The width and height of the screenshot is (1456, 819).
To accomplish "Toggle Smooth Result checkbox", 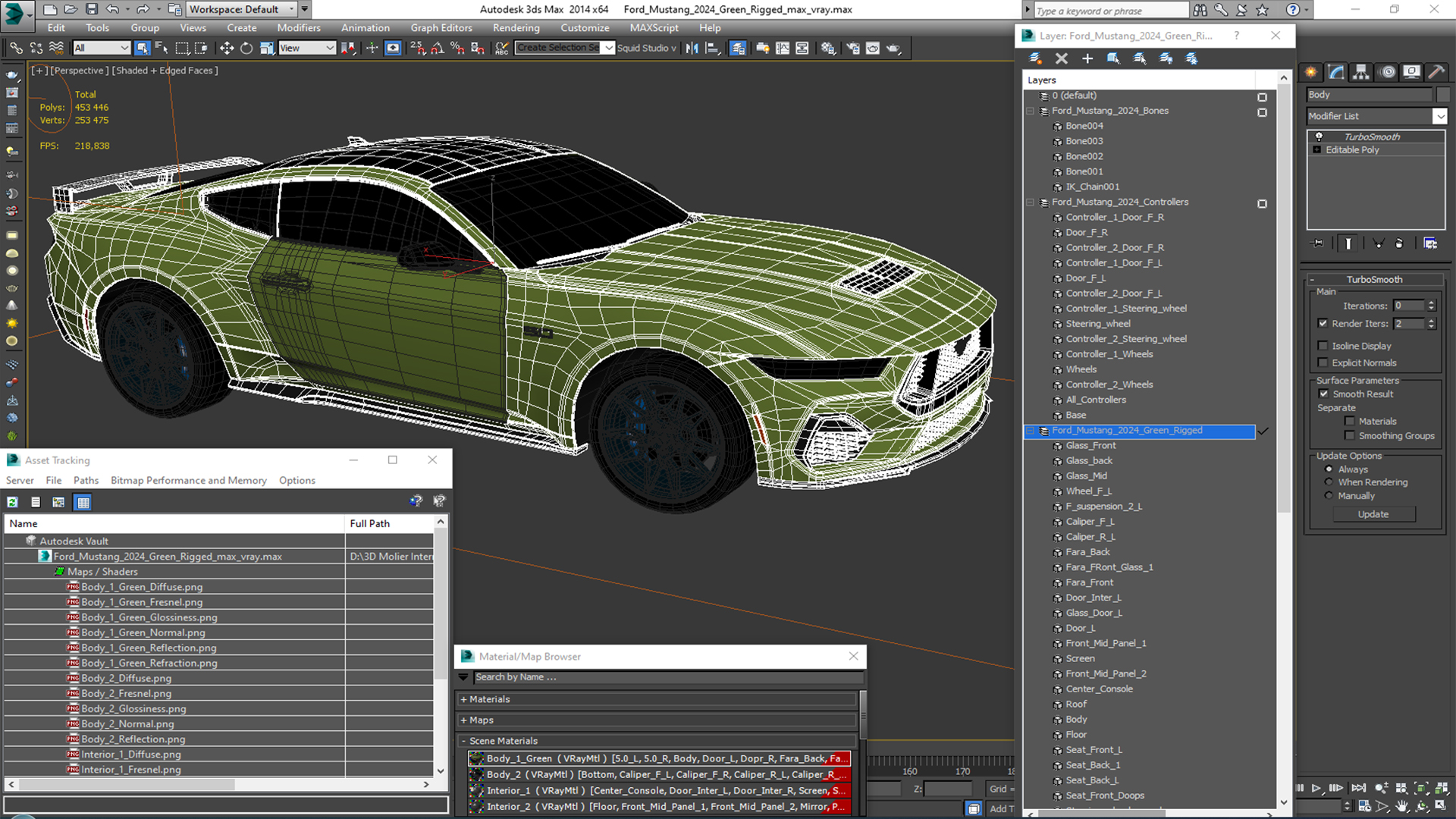I will [x=1324, y=394].
